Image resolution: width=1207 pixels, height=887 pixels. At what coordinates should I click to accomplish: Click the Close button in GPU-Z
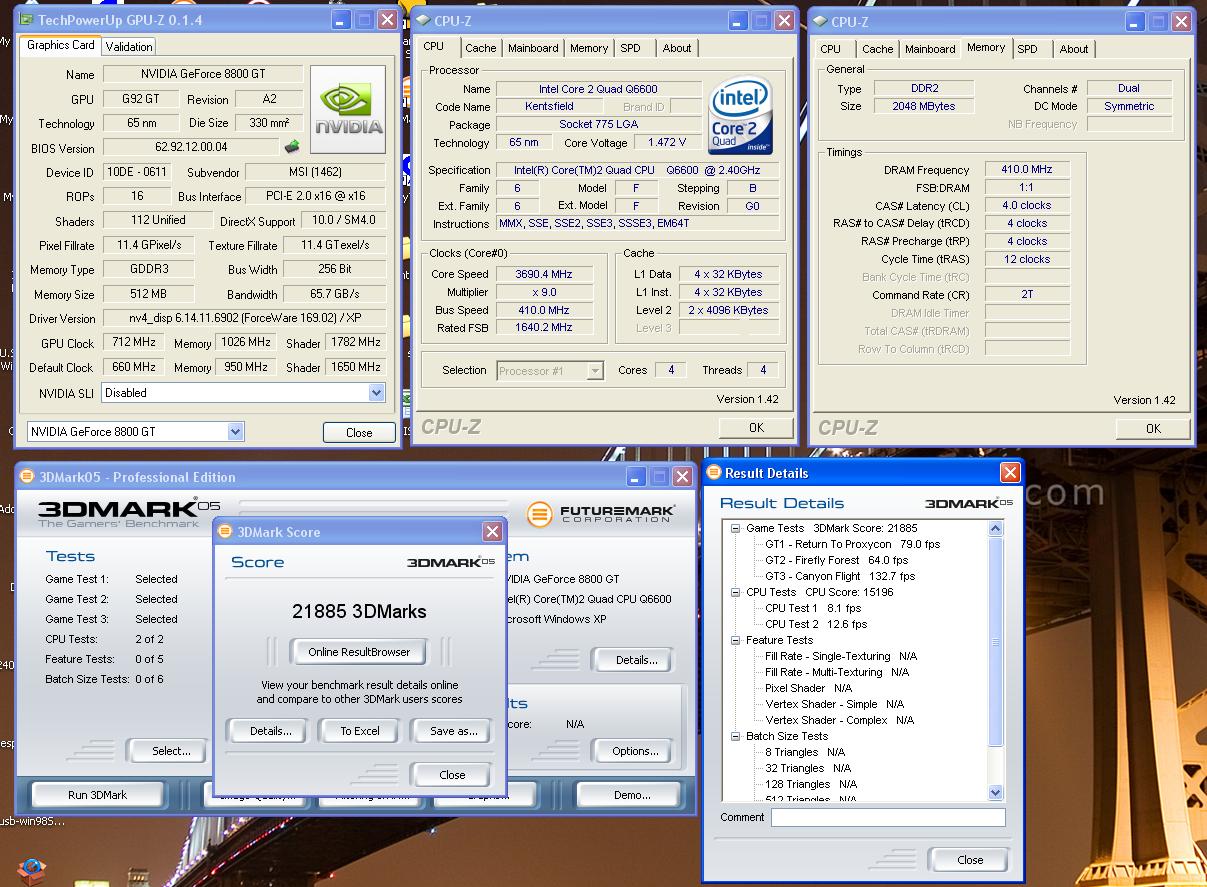[x=359, y=433]
